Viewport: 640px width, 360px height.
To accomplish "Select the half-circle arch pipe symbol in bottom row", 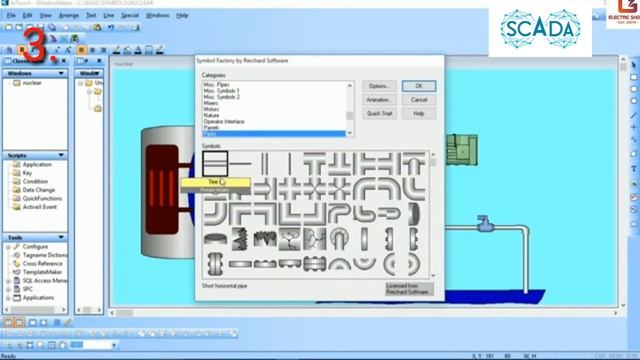I will point(340,264).
